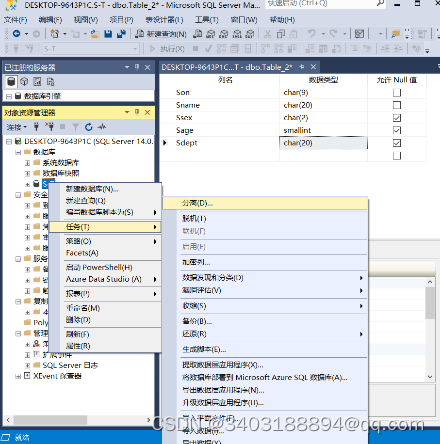Image resolution: width=440 pixels, height=444 pixels.
Task: Click the Connect plug icon in Object Explorer
Action: point(36,127)
